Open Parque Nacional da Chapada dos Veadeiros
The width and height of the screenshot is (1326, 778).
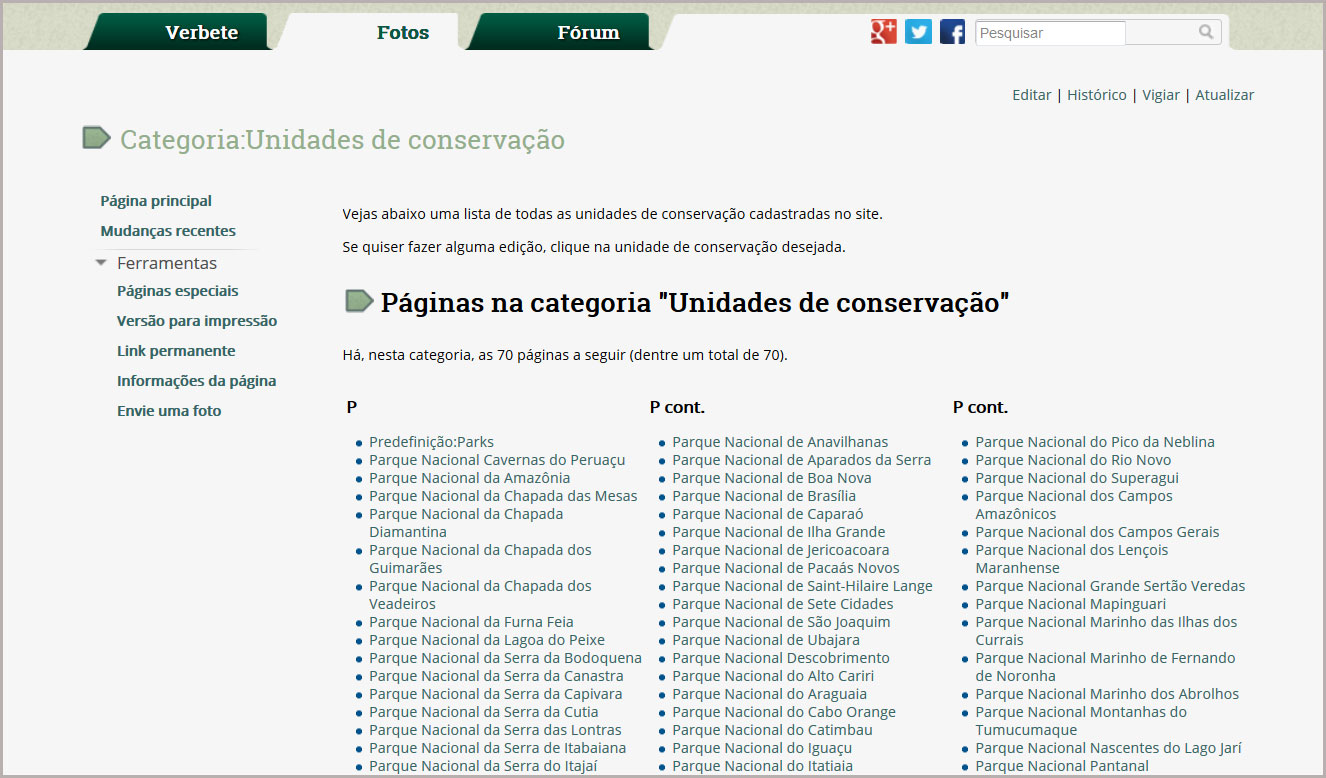coord(480,595)
